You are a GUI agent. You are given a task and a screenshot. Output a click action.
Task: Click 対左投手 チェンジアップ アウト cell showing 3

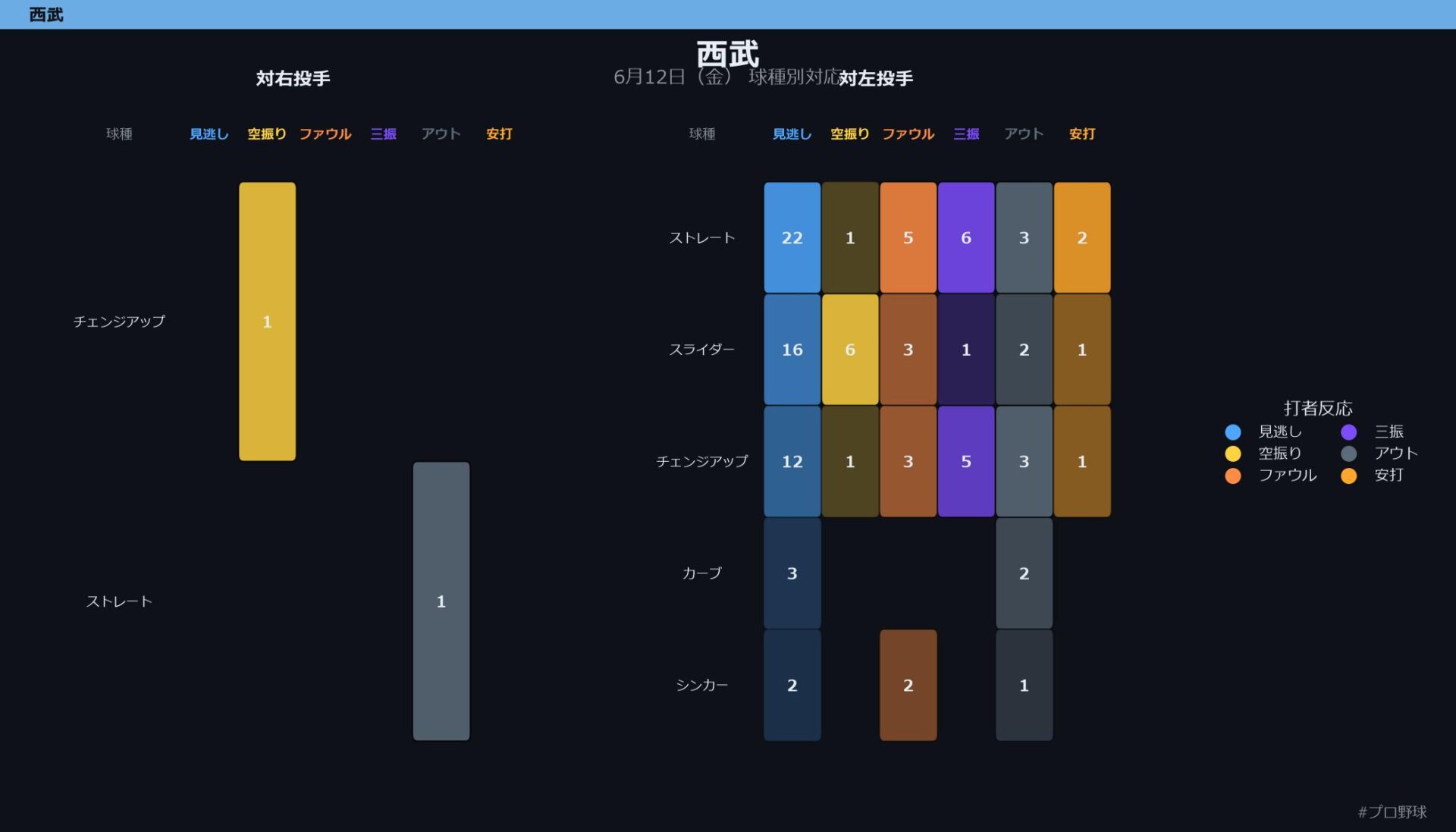1025,461
